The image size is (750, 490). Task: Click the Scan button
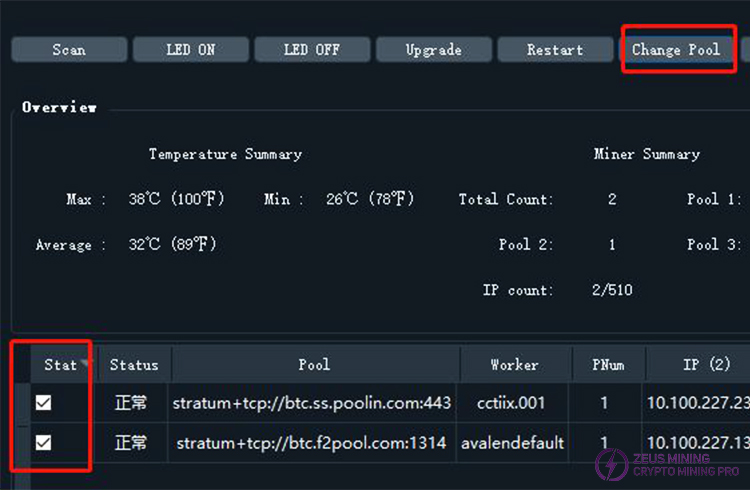(x=69, y=50)
